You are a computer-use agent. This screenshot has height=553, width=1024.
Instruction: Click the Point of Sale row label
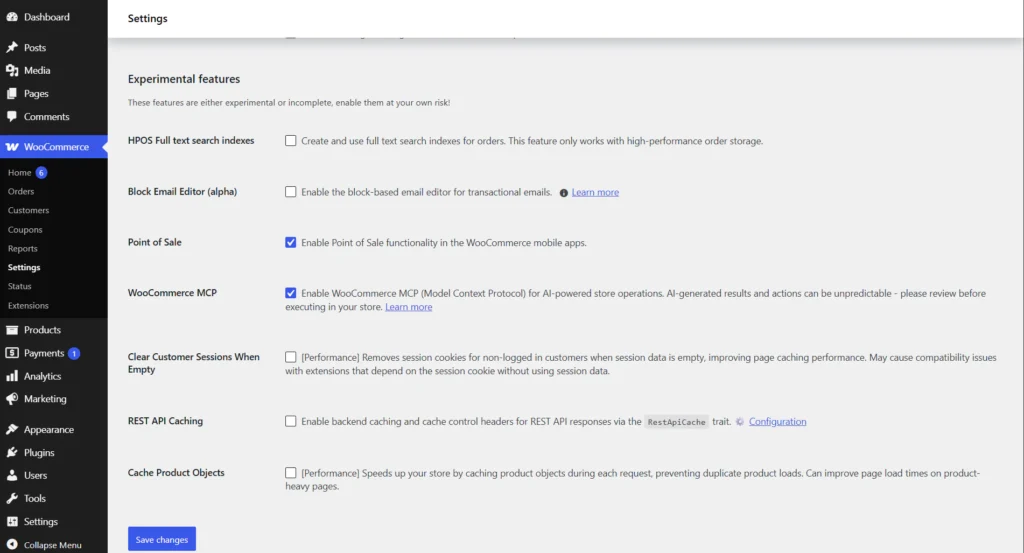pyautogui.click(x=155, y=242)
